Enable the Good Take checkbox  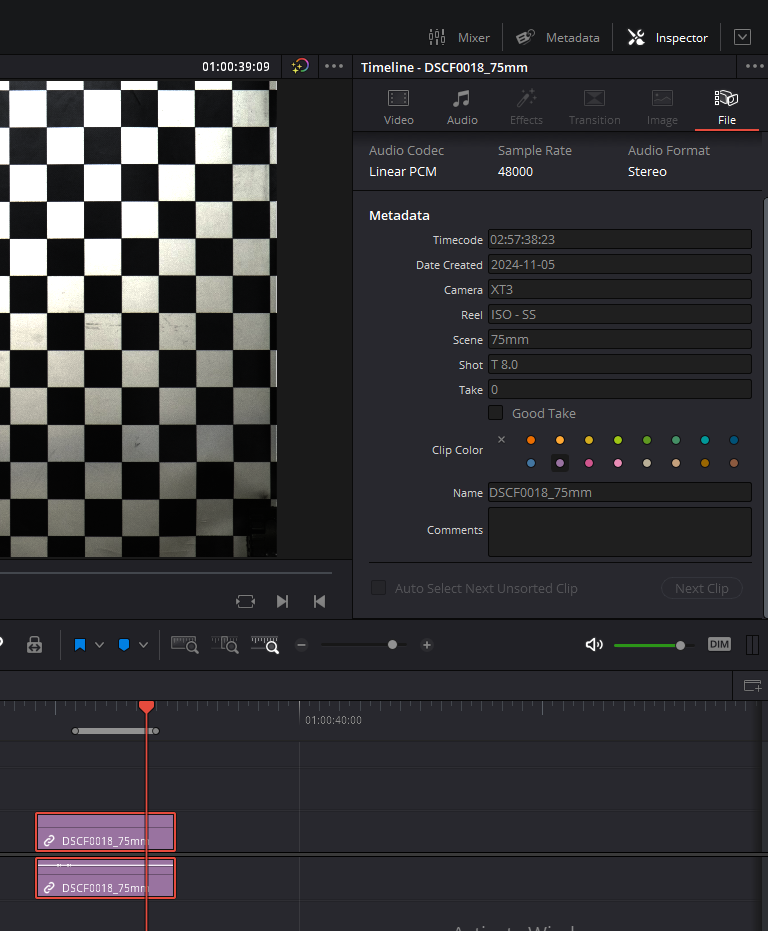(495, 413)
